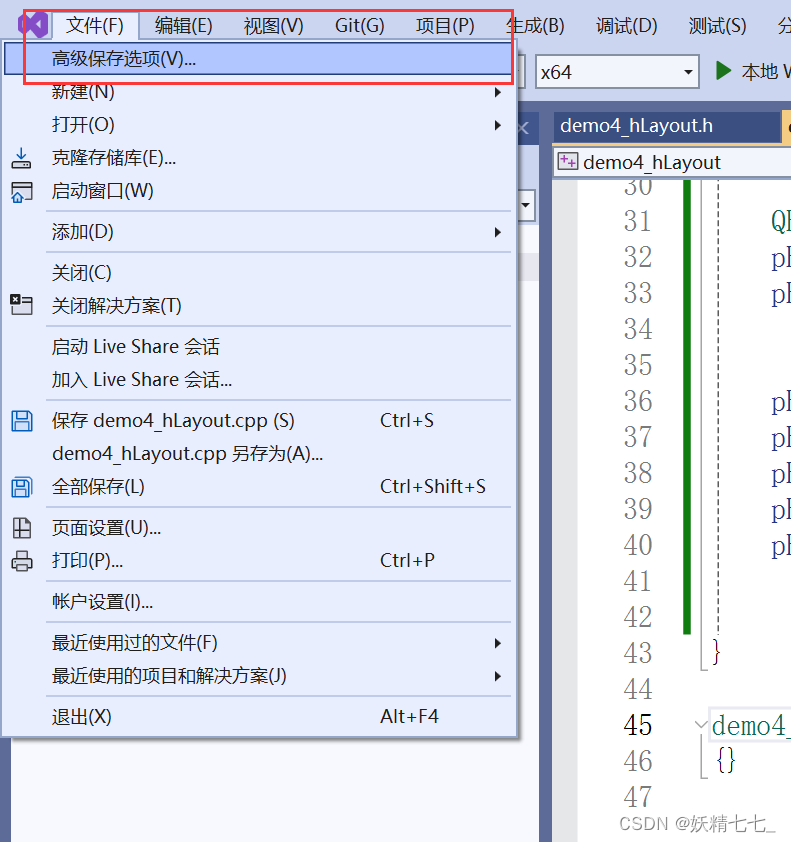
Task: Open the 测试(S) menu
Action: click(x=717, y=25)
